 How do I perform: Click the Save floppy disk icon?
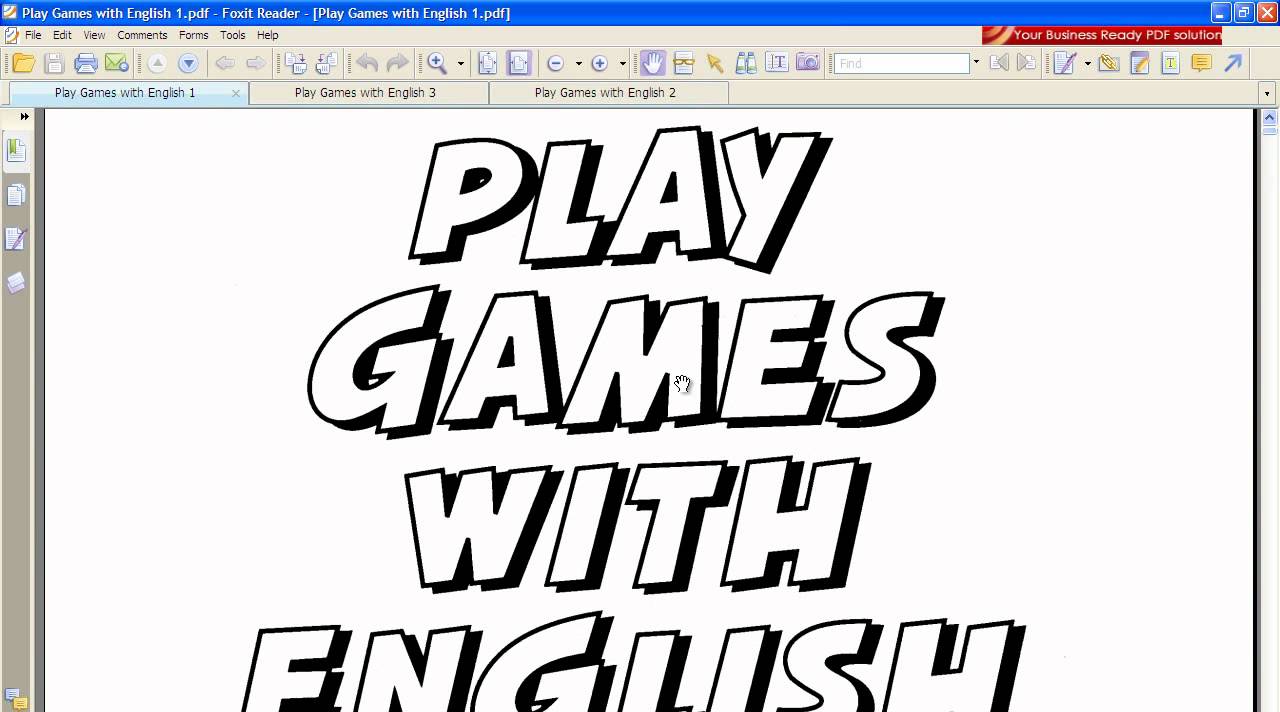click(x=54, y=63)
